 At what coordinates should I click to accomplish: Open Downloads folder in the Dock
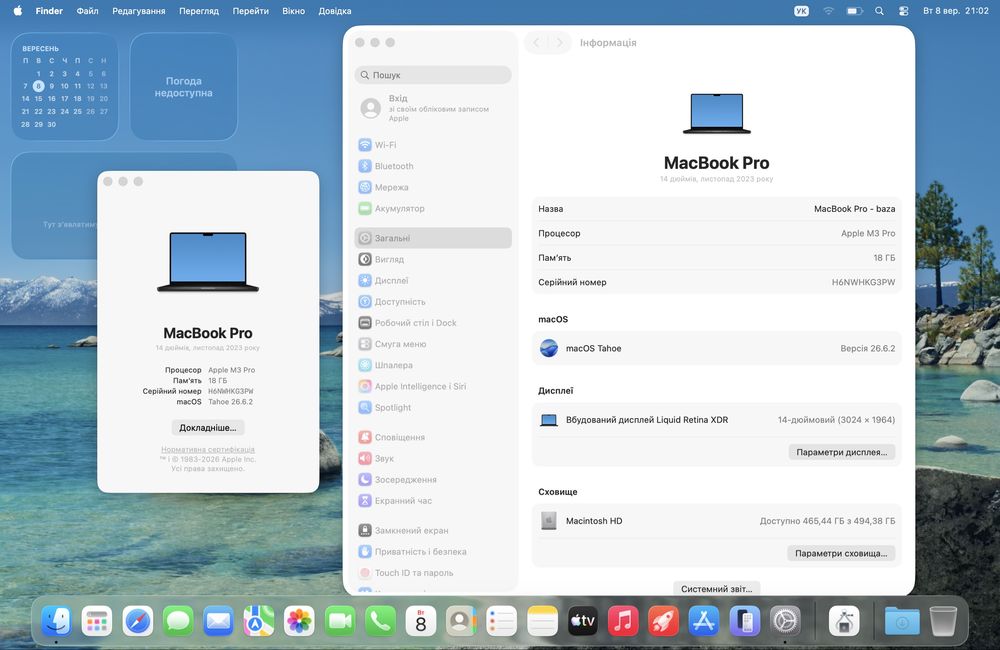902,621
